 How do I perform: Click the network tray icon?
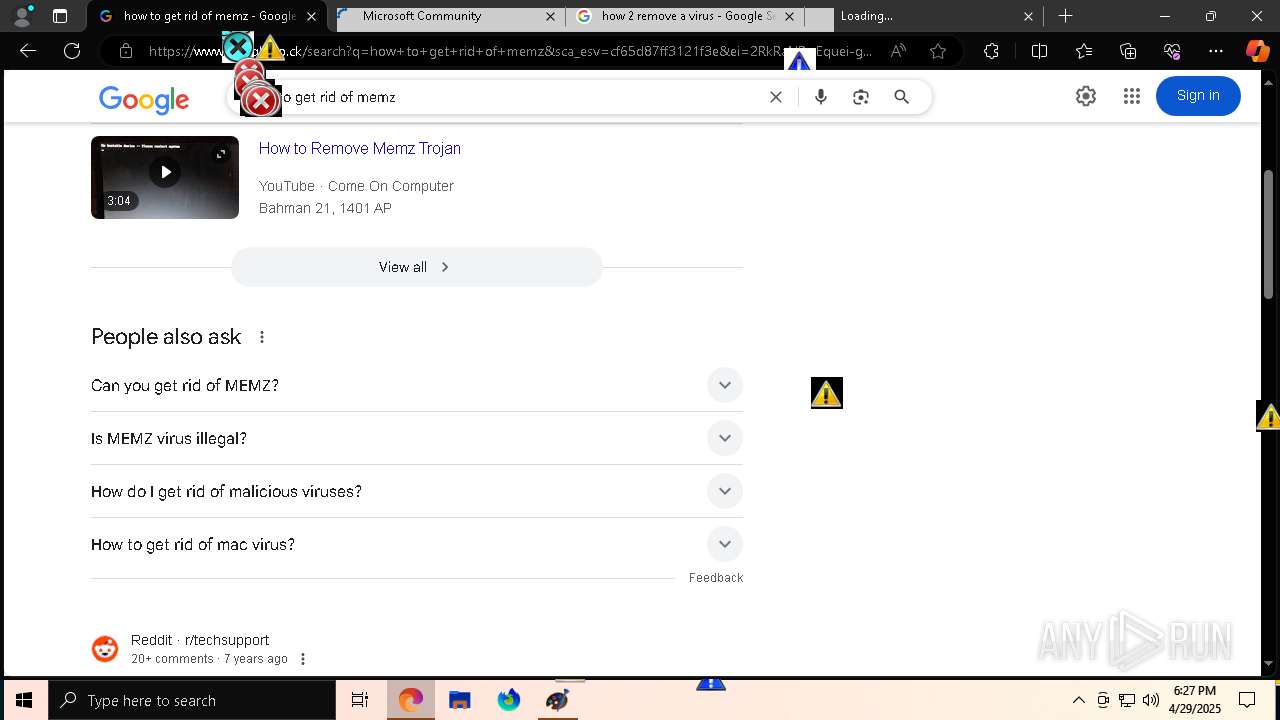(1127, 700)
